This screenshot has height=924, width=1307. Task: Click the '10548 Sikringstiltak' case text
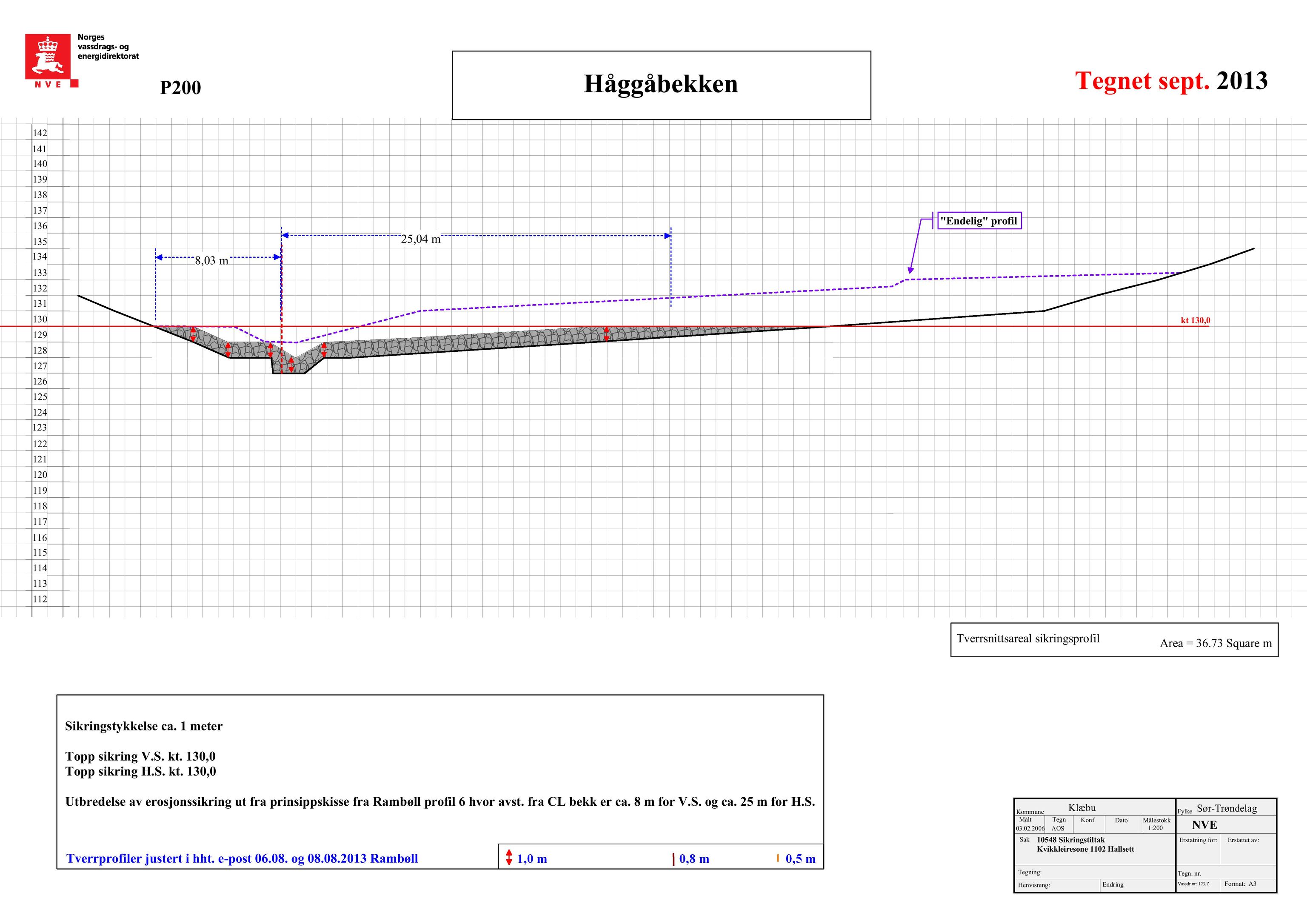1071,840
